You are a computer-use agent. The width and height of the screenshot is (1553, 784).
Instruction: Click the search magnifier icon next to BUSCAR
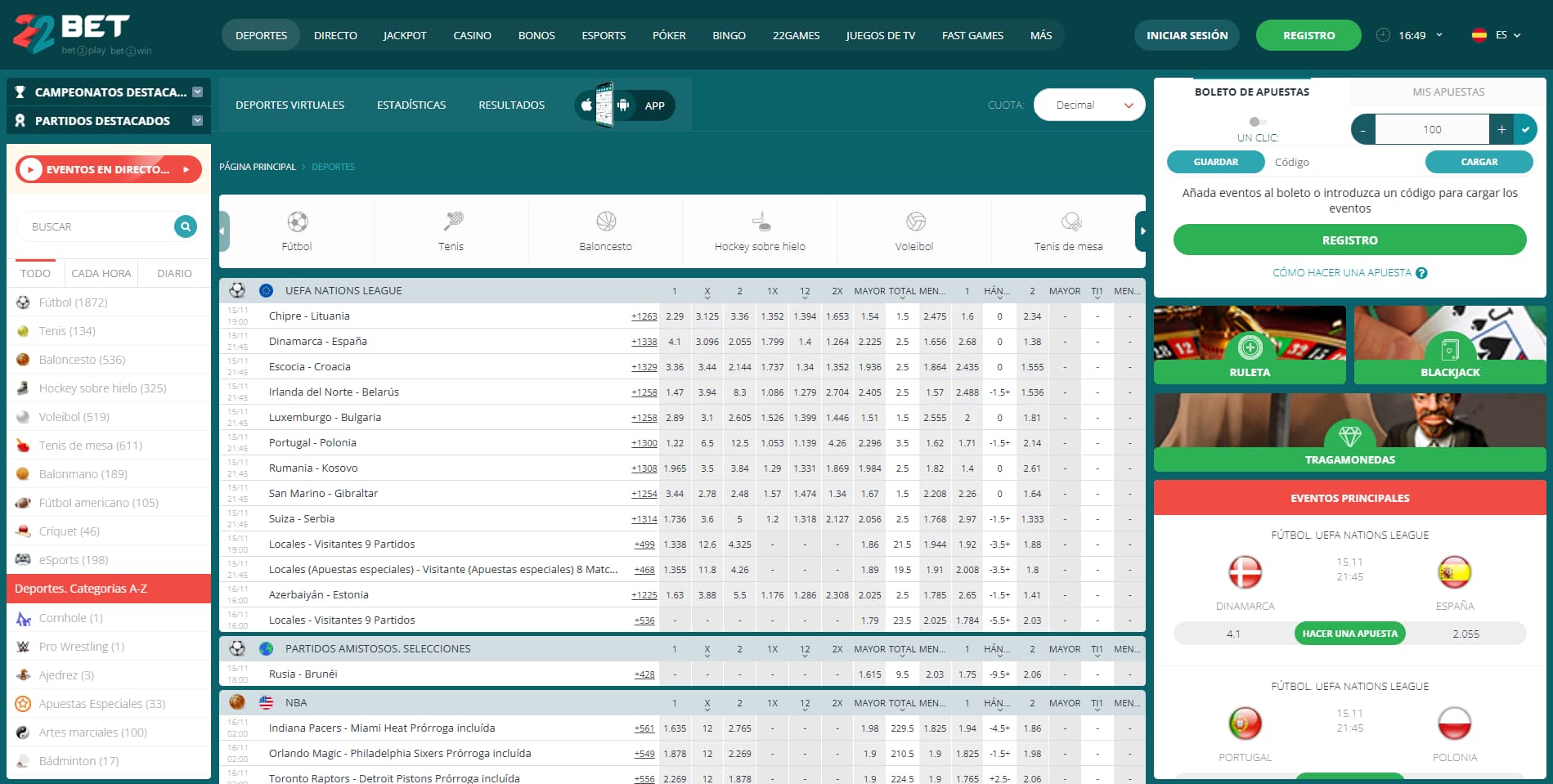[186, 226]
